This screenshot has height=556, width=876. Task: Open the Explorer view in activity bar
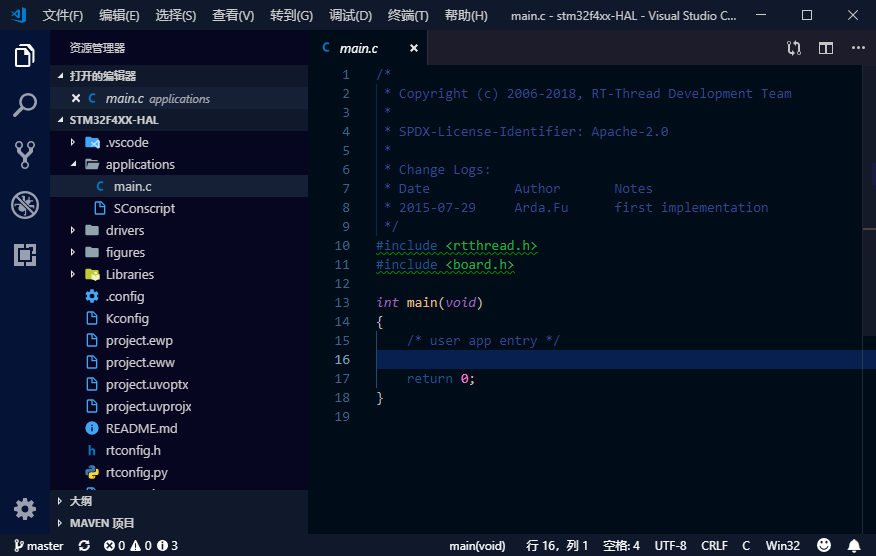pyautogui.click(x=25, y=55)
